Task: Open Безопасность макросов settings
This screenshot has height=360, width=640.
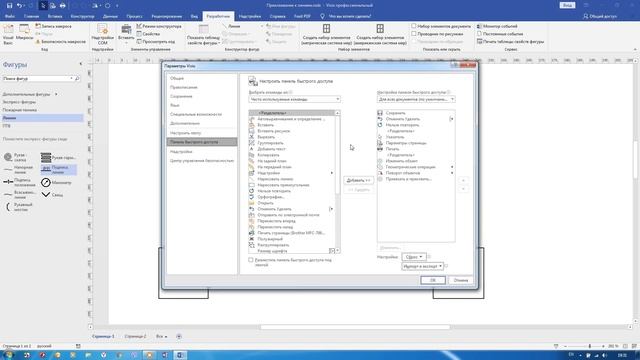Action: 61,42
